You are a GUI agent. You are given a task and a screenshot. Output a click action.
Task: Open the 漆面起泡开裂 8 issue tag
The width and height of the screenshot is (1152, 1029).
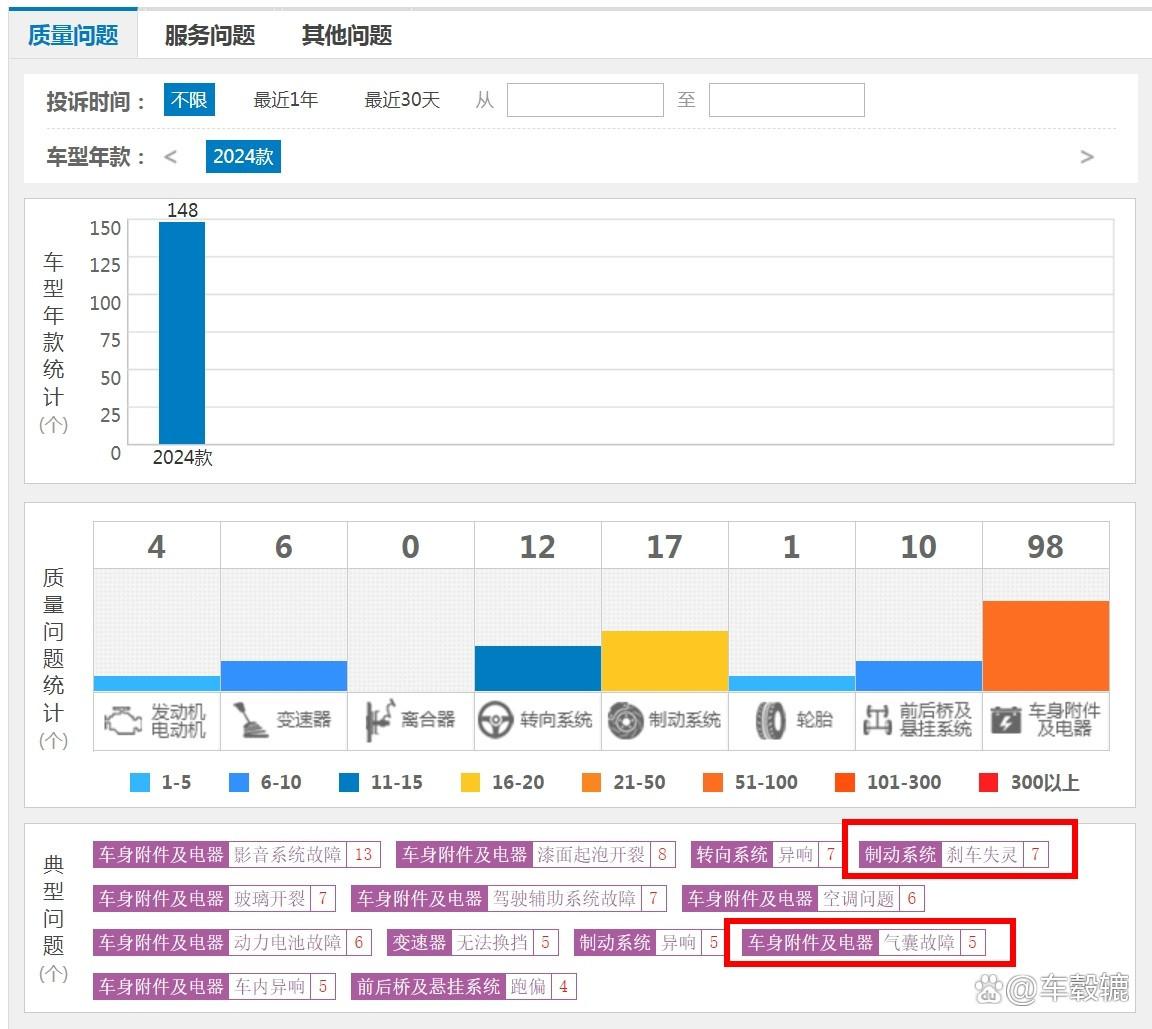coord(535,854)
